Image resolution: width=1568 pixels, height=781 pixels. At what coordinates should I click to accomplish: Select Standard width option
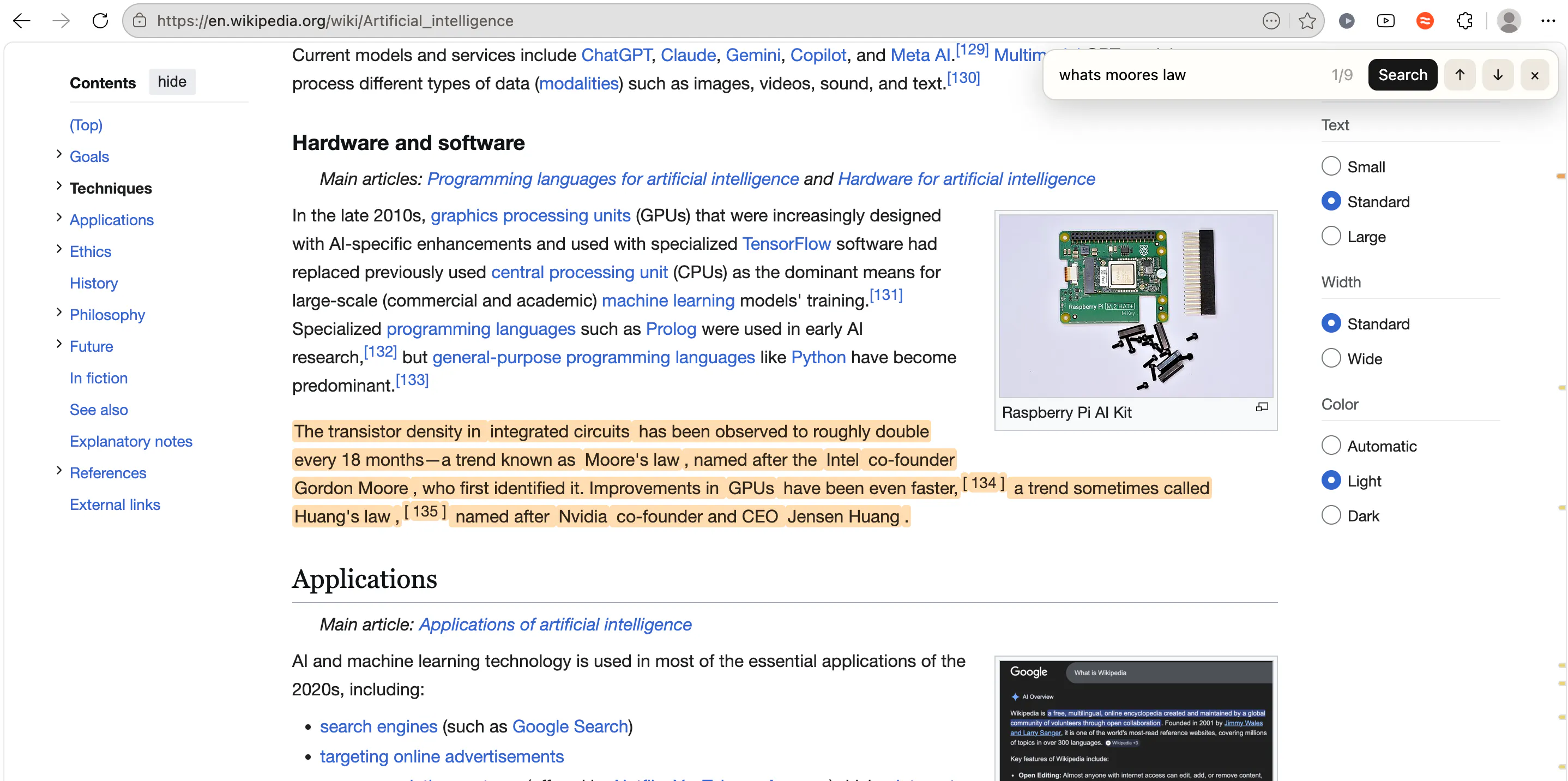1331,323
